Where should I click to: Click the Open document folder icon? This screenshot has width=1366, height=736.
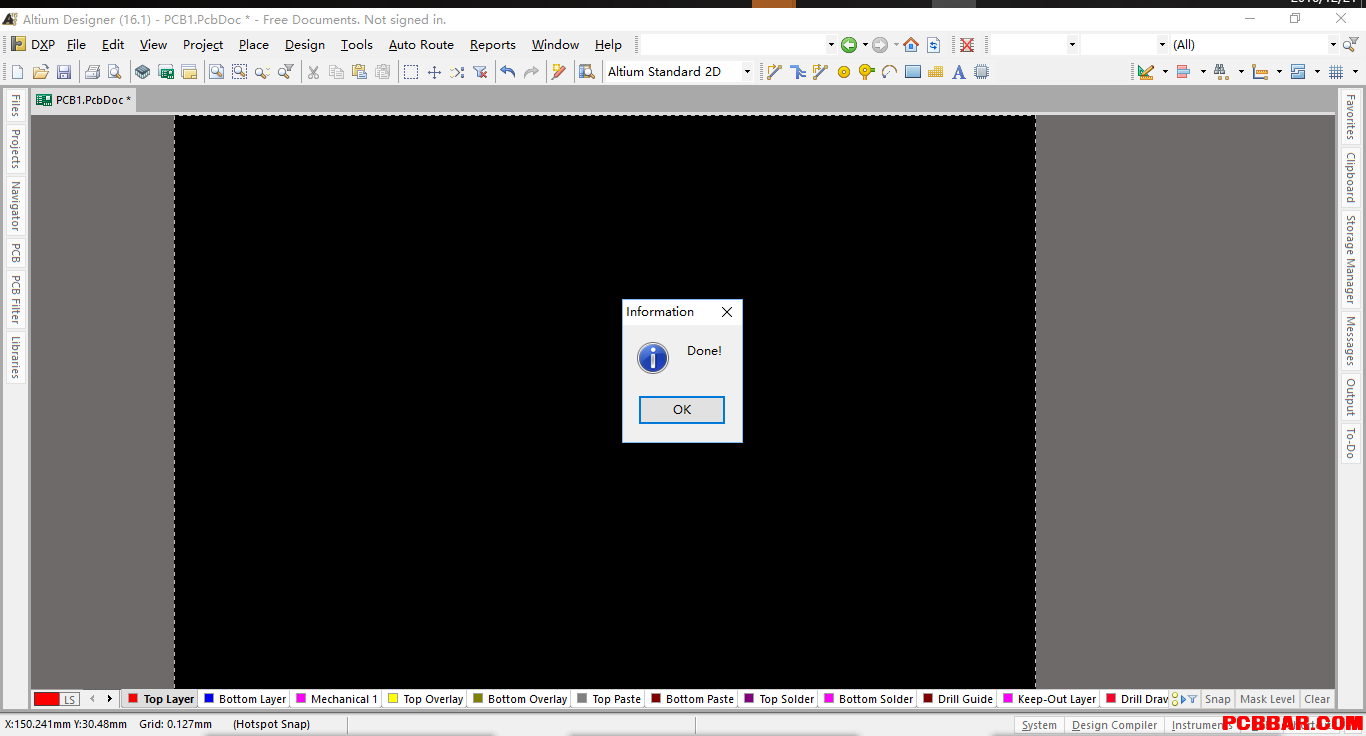[x=41, y=72]
